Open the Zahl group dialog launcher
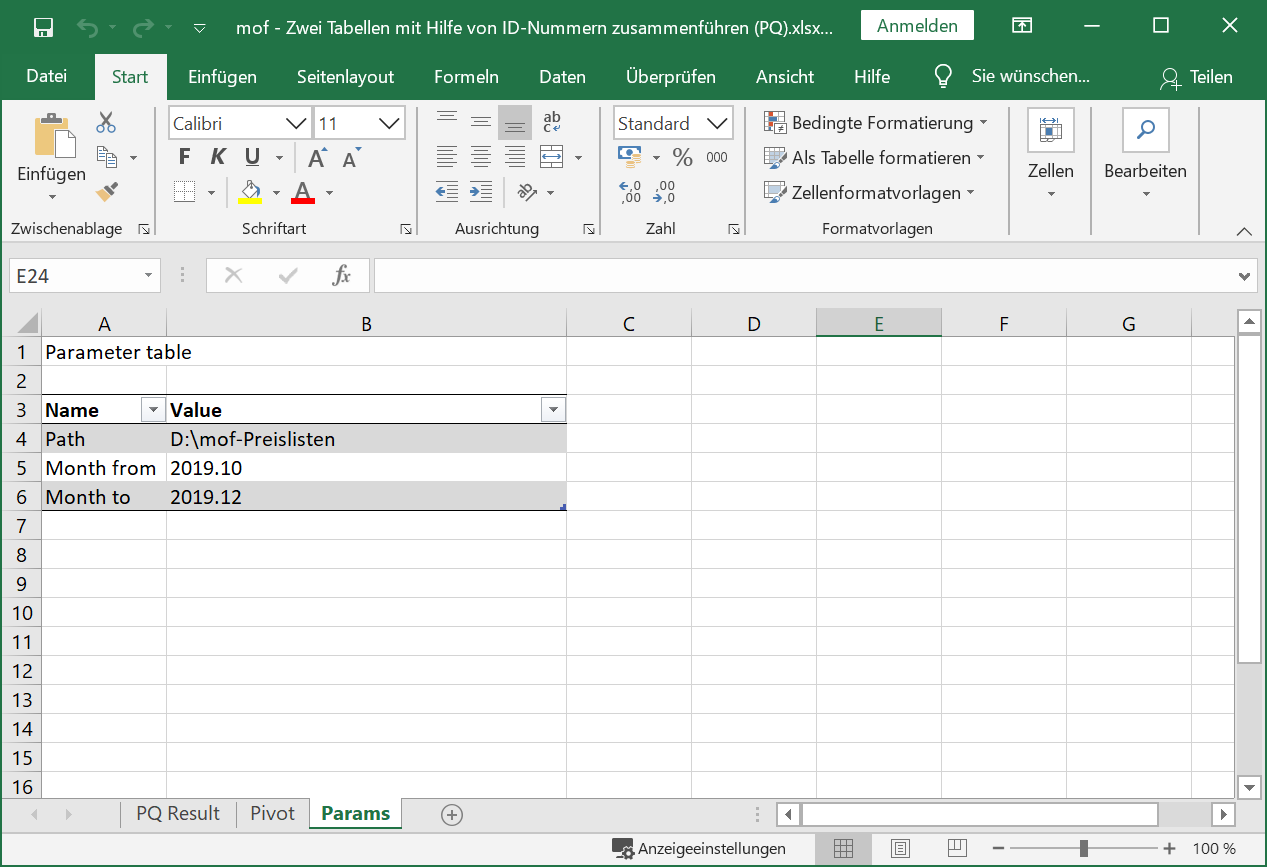Viewport: 1267px width, 867px height. [734, 229]
